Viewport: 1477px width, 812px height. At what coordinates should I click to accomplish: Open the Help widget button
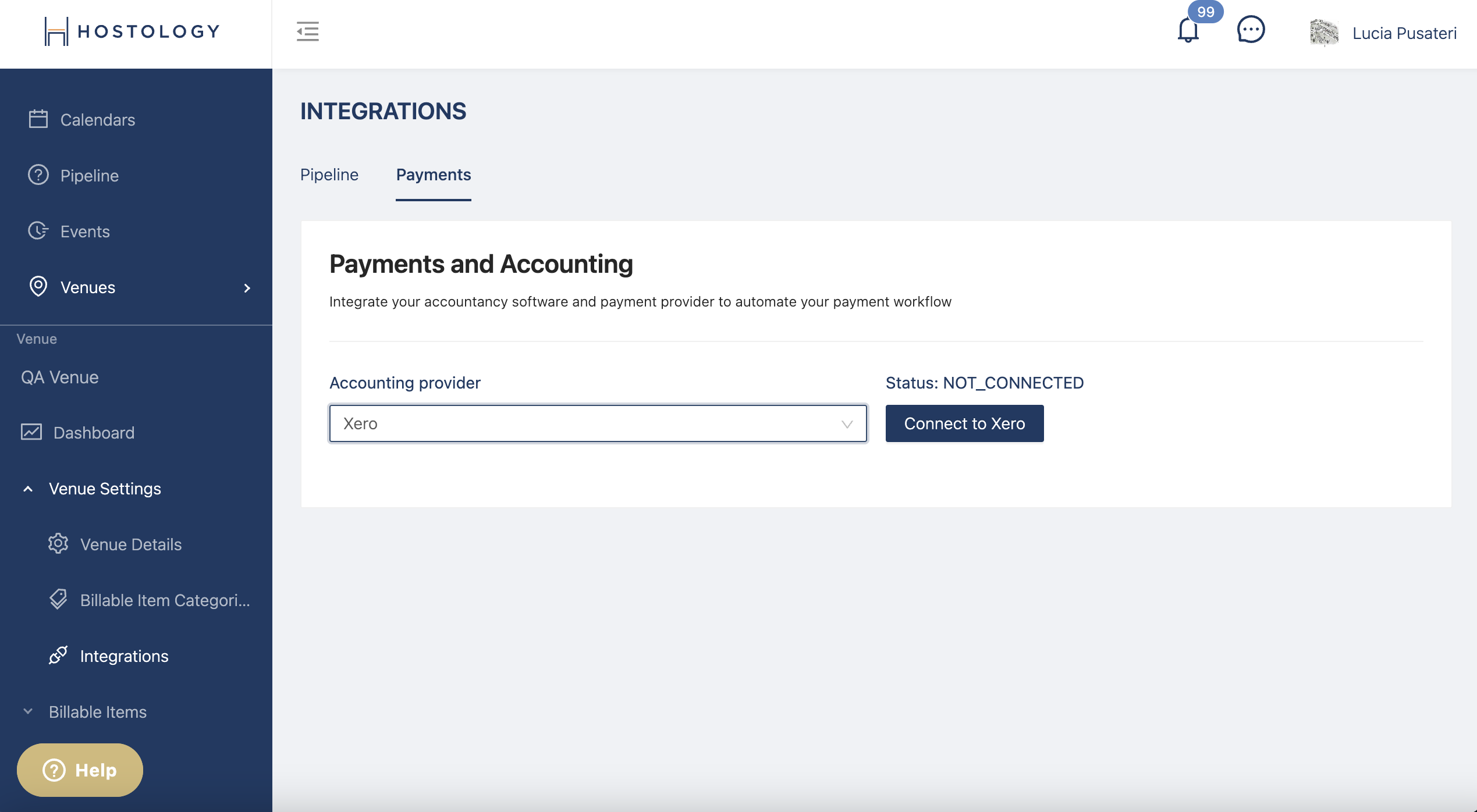80,770
